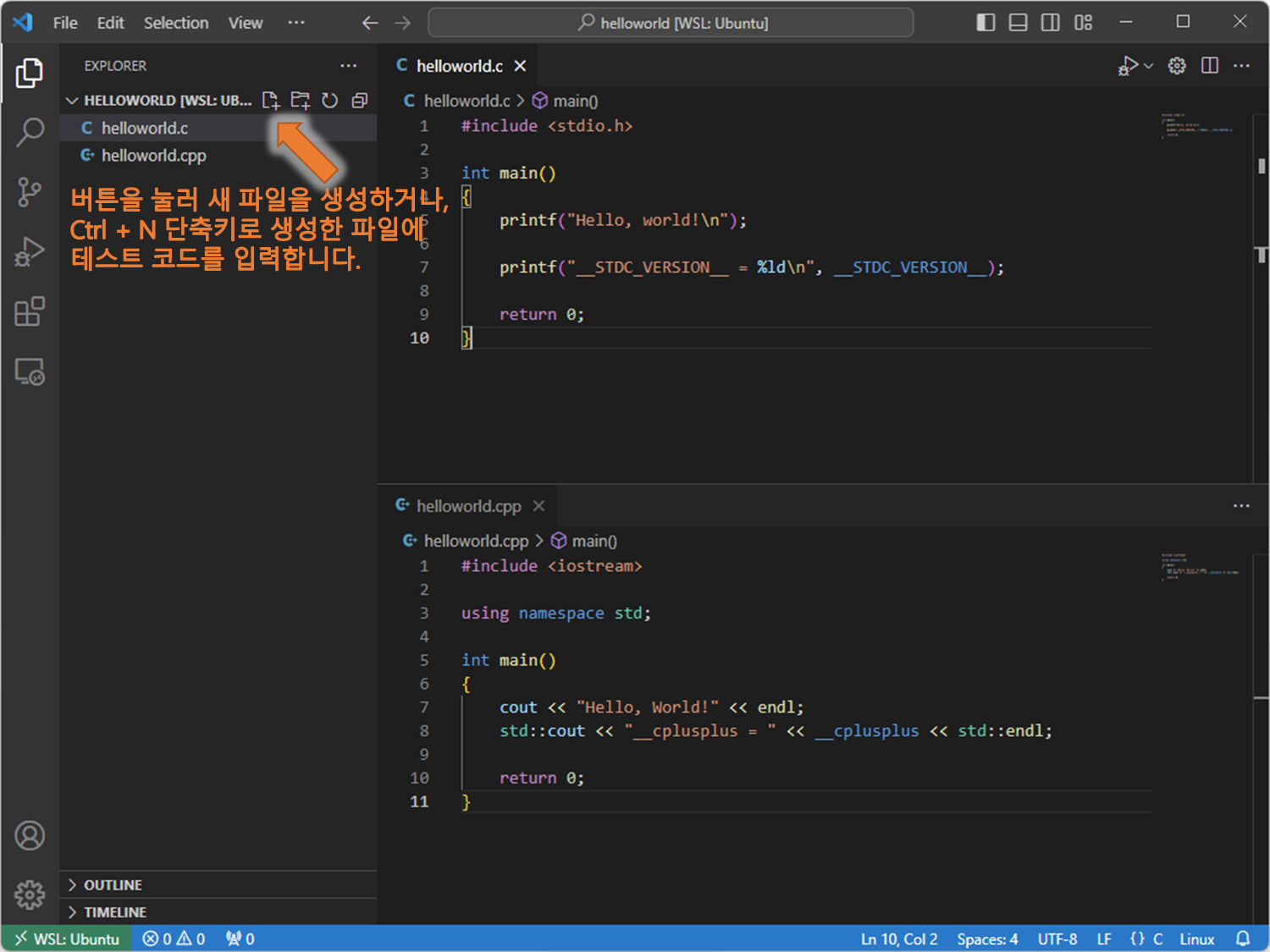Click the New File icon in Explorer

(271, 101)
